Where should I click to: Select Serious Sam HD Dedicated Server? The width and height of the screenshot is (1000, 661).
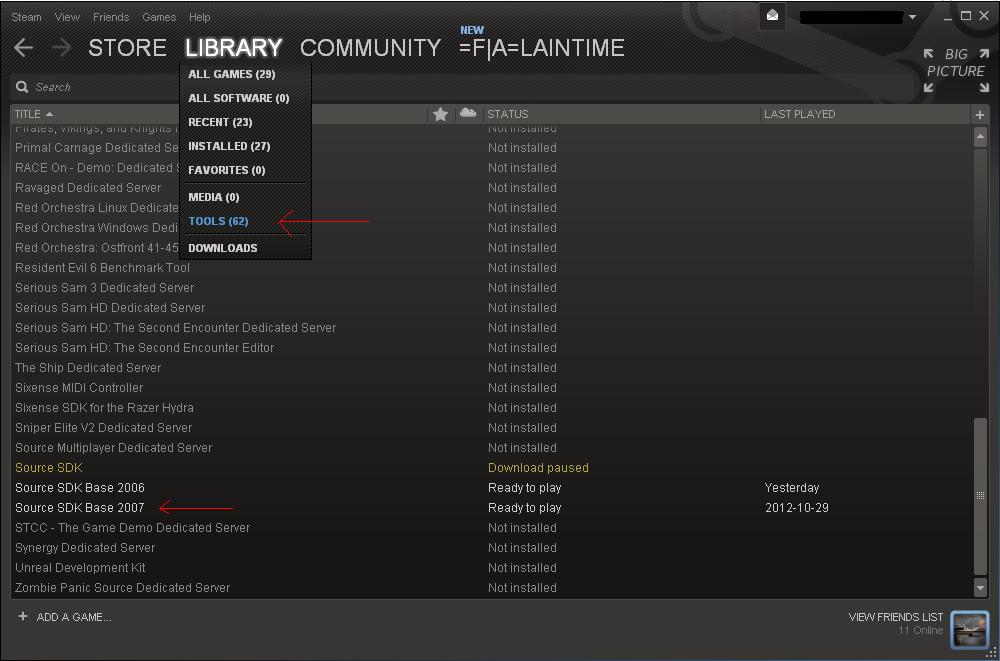(x=110, y=308)
